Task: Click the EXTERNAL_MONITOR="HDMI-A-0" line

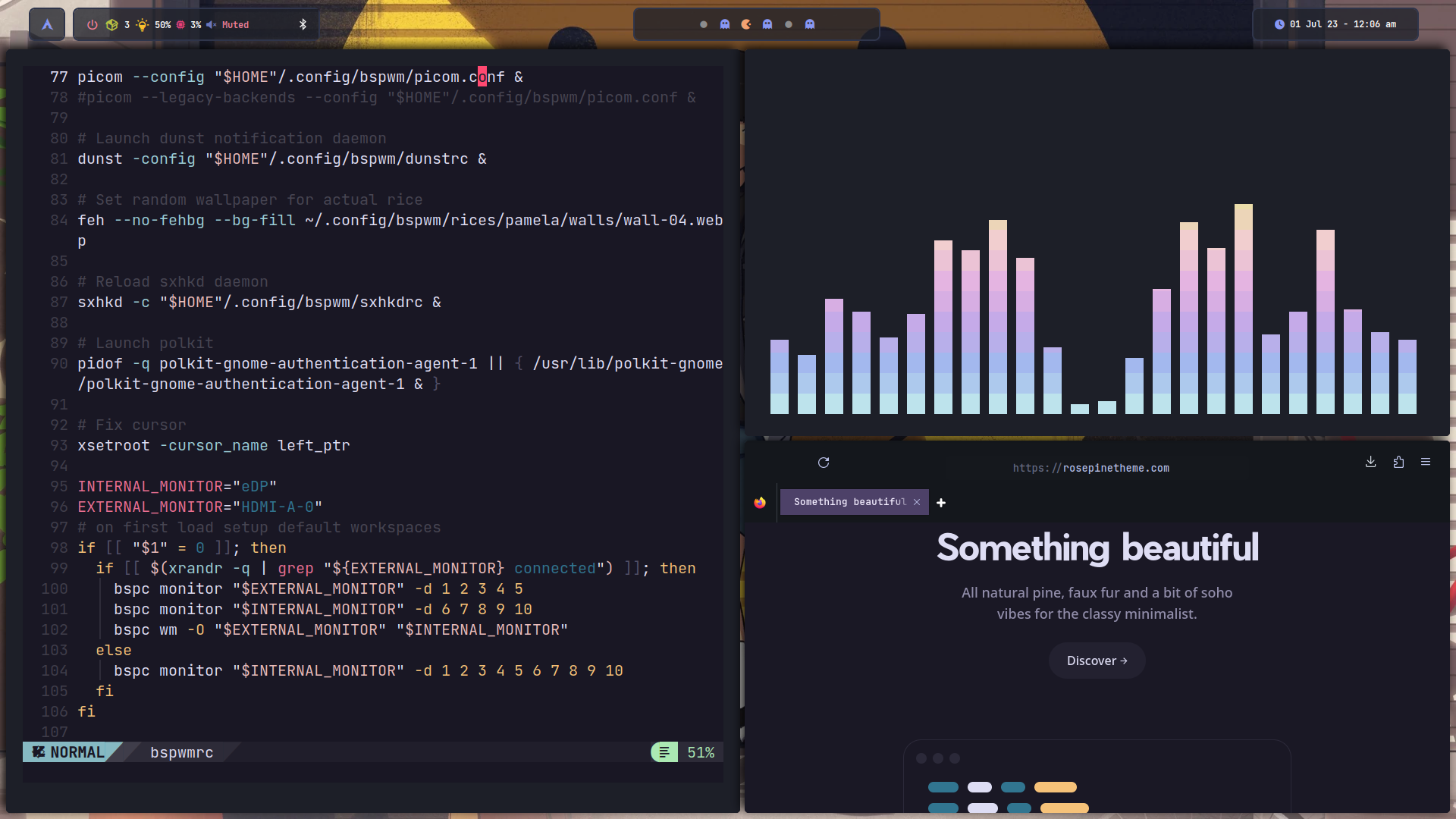Action: pyautogui.click(x=199, y=507)
